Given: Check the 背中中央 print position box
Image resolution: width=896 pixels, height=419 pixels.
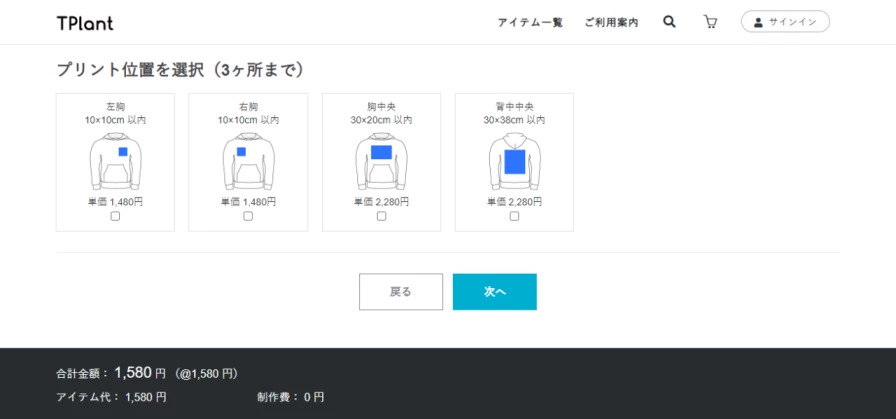Looking at the screenshot, I should [x=514, y=216].
